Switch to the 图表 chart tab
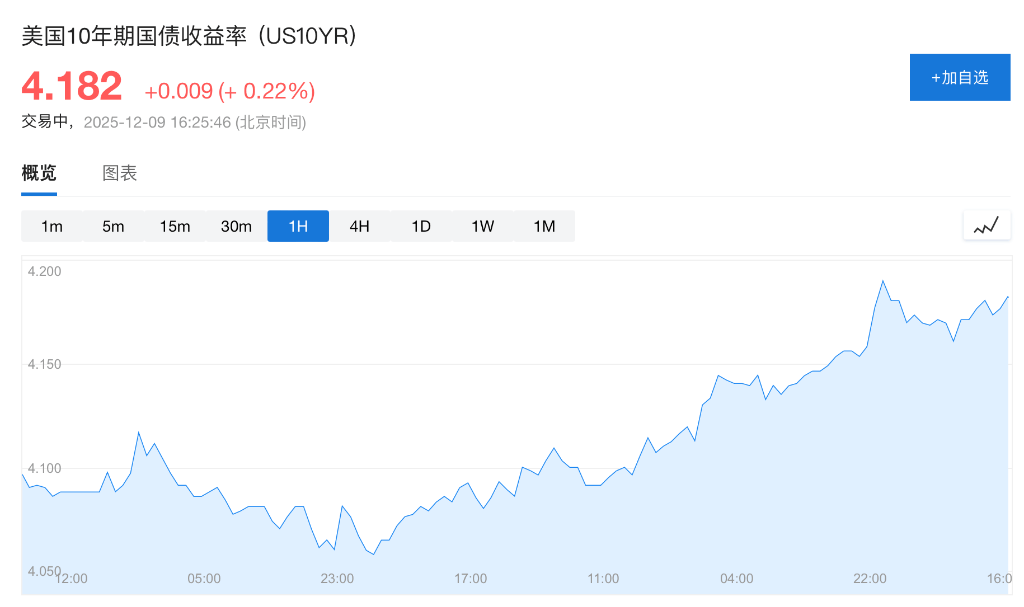The width and height of the screenshot is (1024, 607). [119, 172]
